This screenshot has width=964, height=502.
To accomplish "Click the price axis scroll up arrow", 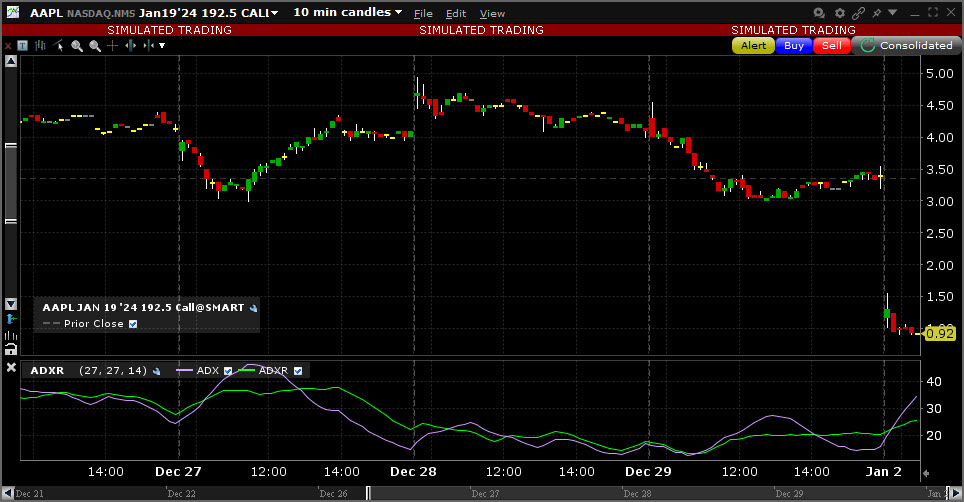I will pyautogui.click(x=11, y=61).
